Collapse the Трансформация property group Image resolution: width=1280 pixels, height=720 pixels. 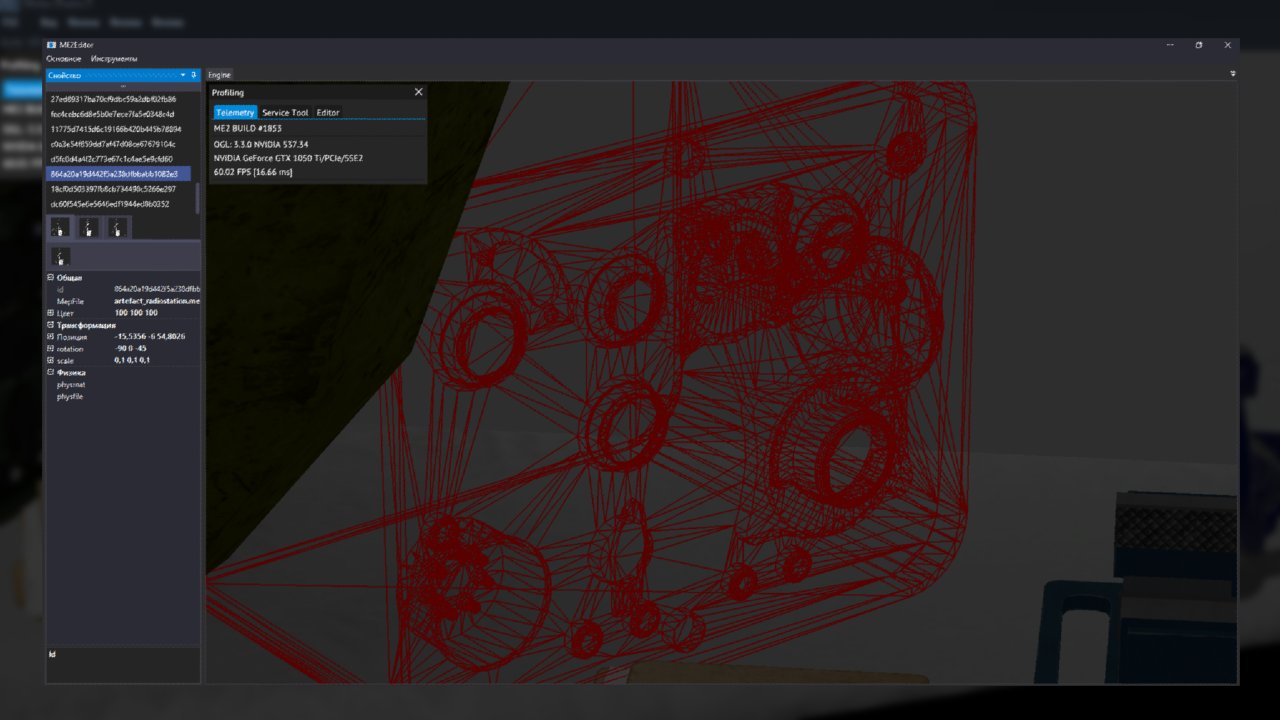pos(51,325)
